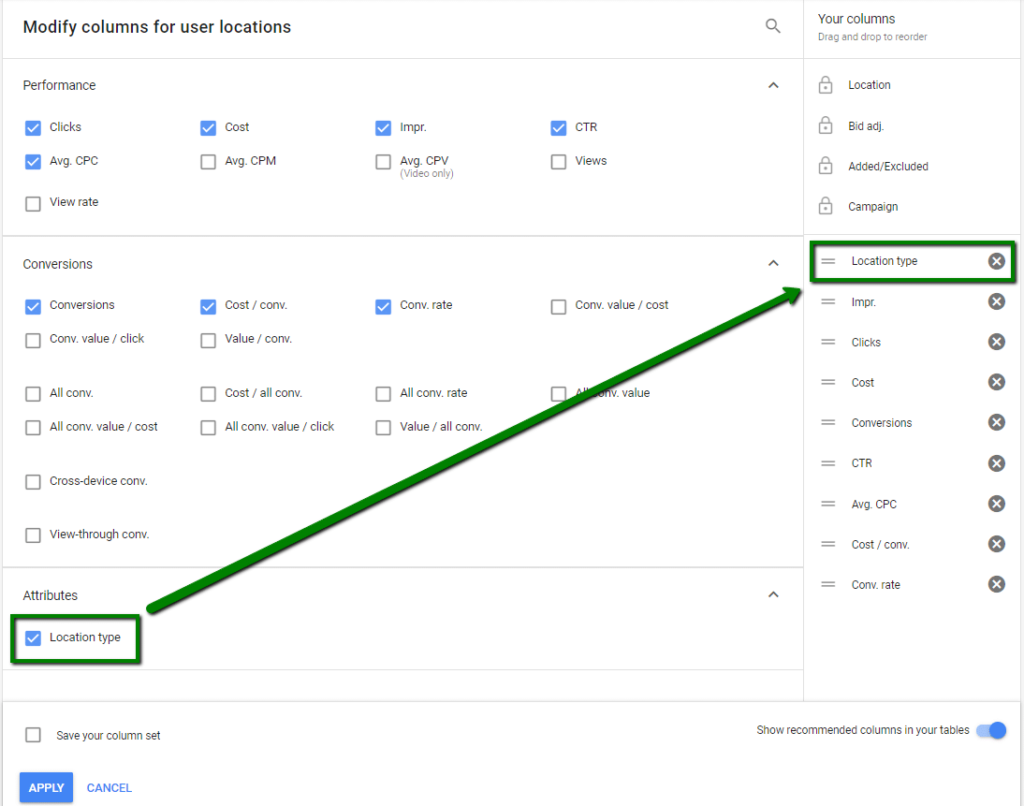Collapse the Performance section
This screenshot has width=1024, height=806.
point(773,85)
